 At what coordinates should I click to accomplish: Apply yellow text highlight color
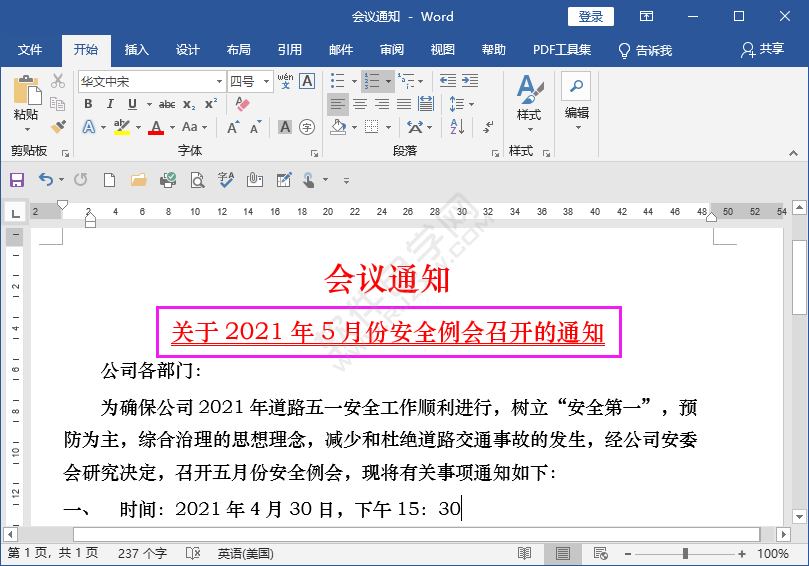122,126
